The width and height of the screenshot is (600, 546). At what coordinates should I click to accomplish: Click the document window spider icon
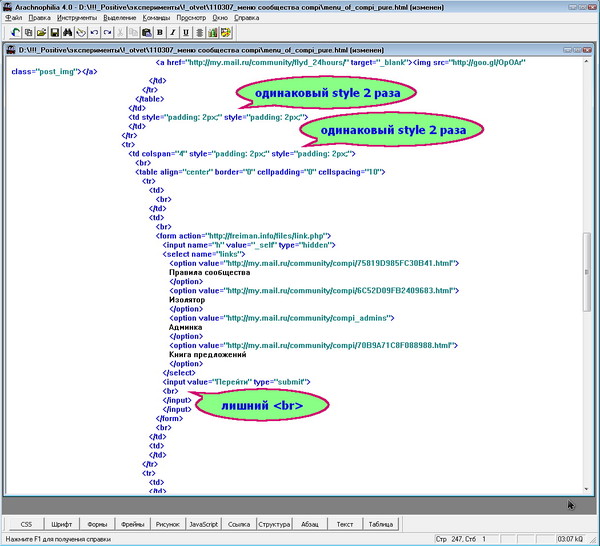[x=11, y=50]
